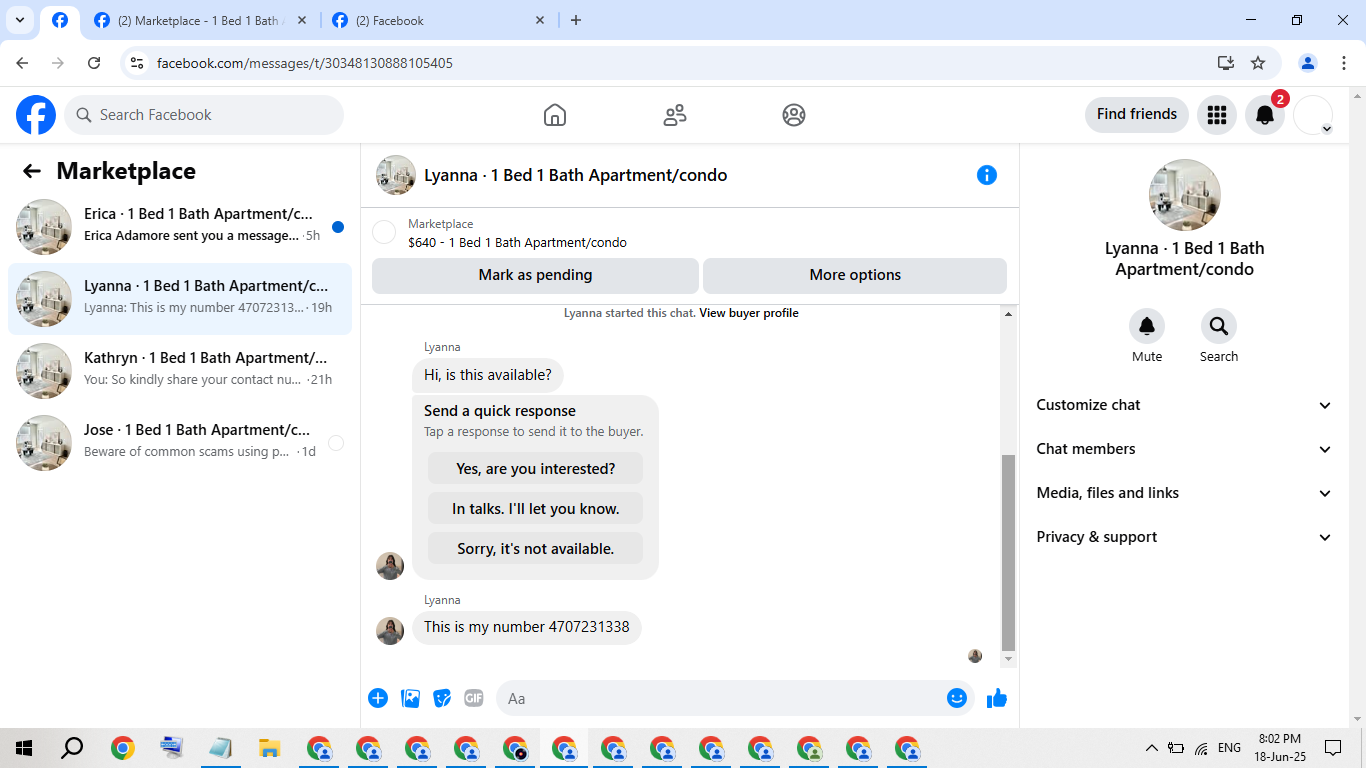Click the Search Facebook field
This screenshot has width=1366, height=768.
coord(204,115)
